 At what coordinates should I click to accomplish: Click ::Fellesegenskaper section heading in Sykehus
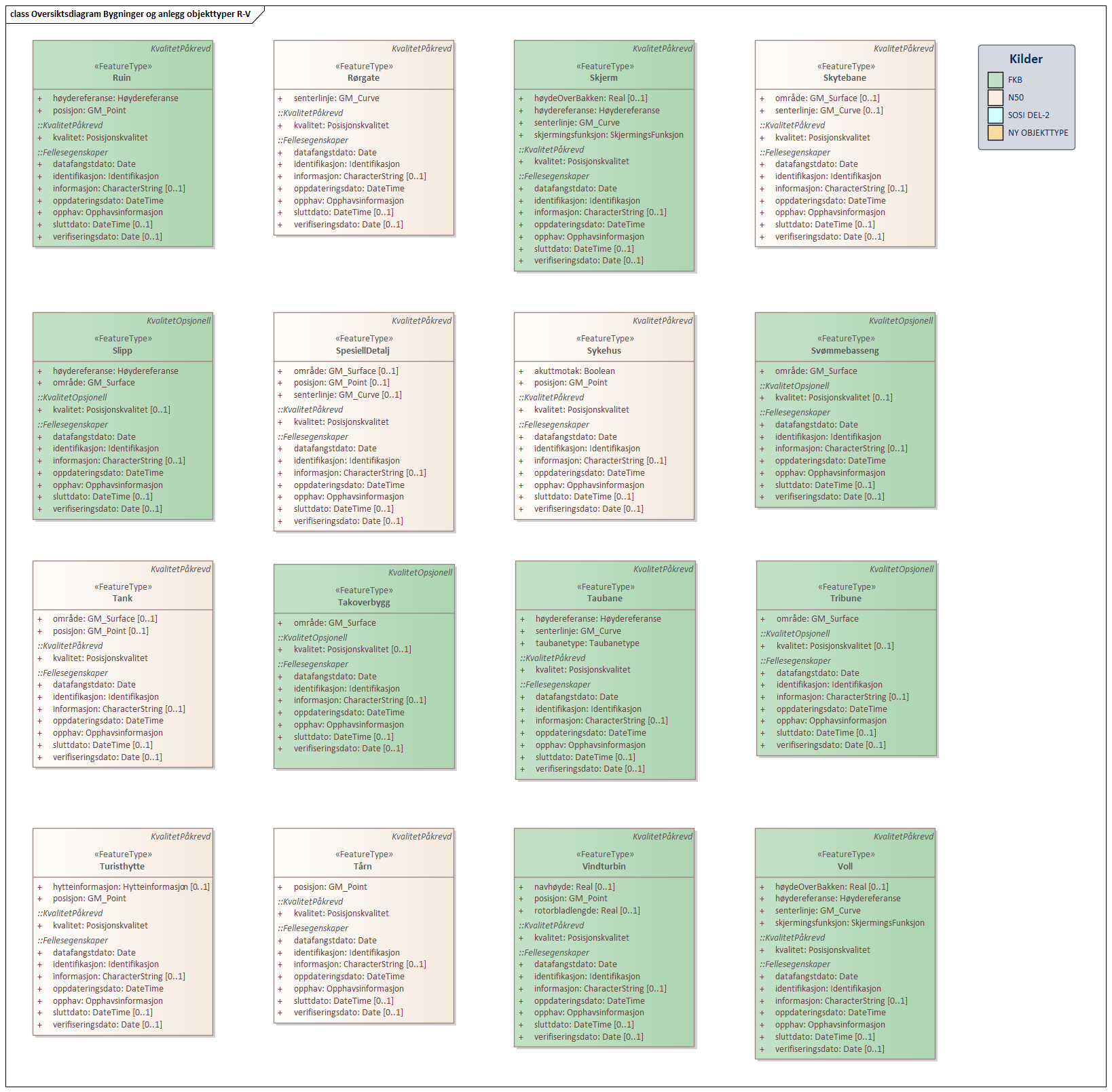pyautogui.click(x=555, y=425)
